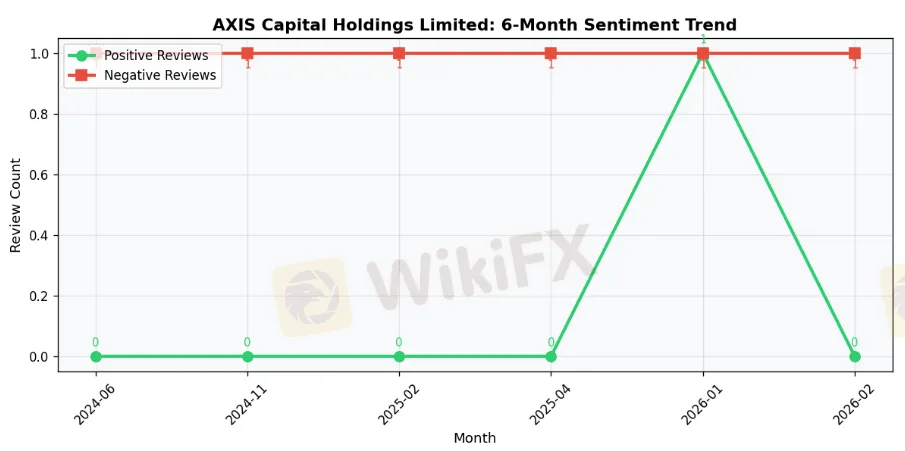Click the red marker at 2024-11
This screenshot has height=451, width=905.
247,53
